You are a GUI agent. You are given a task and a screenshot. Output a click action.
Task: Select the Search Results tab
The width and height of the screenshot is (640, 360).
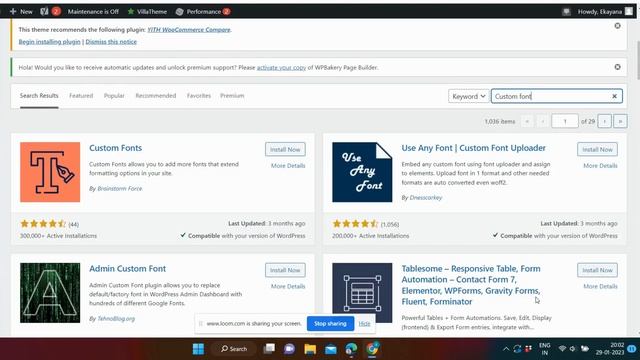pyautogui.click(x=39, y=96)
